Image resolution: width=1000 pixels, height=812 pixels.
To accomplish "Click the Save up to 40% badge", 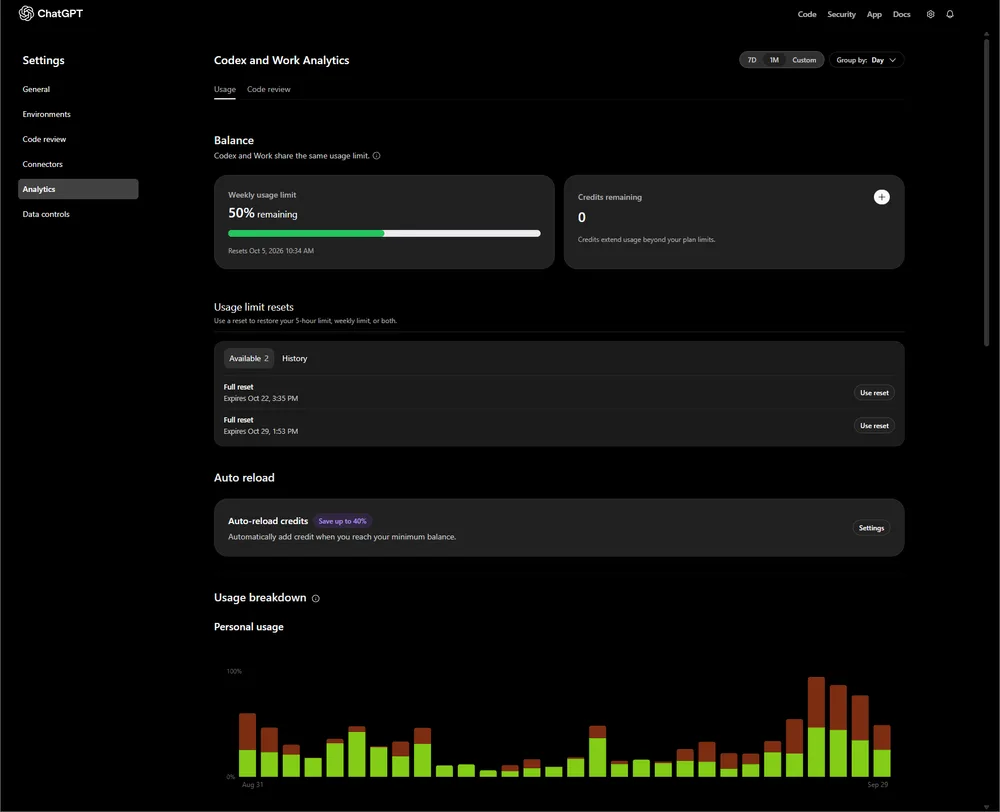I will click(x=342, y=521).
